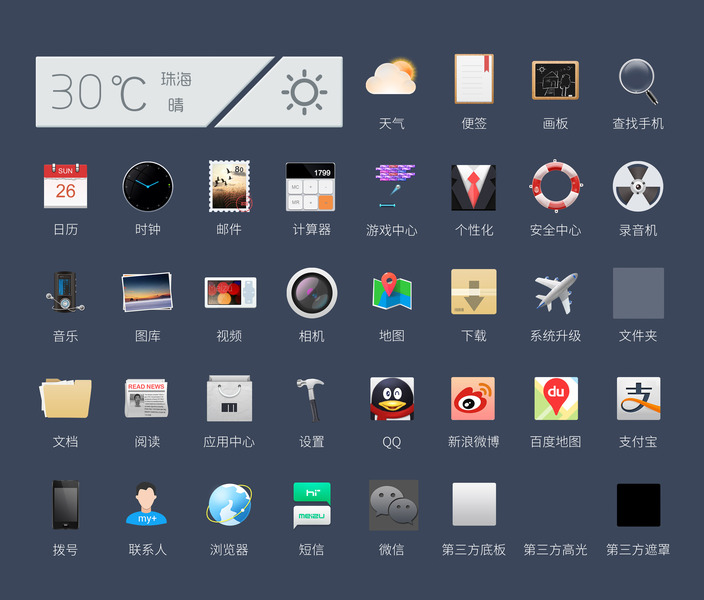Open the 邮件 stamp mail icon
704x600 pixels.
[229, 186]
